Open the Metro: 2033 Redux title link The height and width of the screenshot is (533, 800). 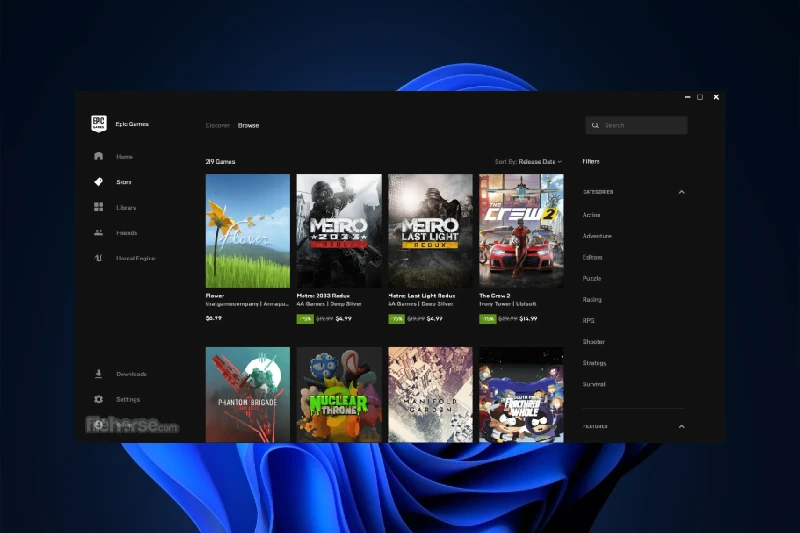[322, 296]
